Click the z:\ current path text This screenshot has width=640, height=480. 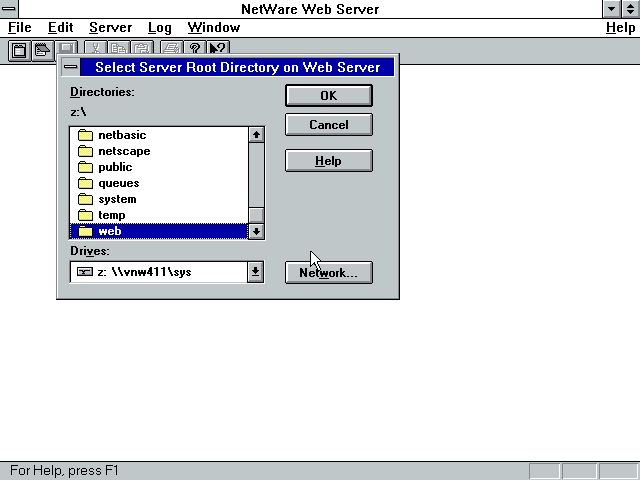[x=78, y=112]
